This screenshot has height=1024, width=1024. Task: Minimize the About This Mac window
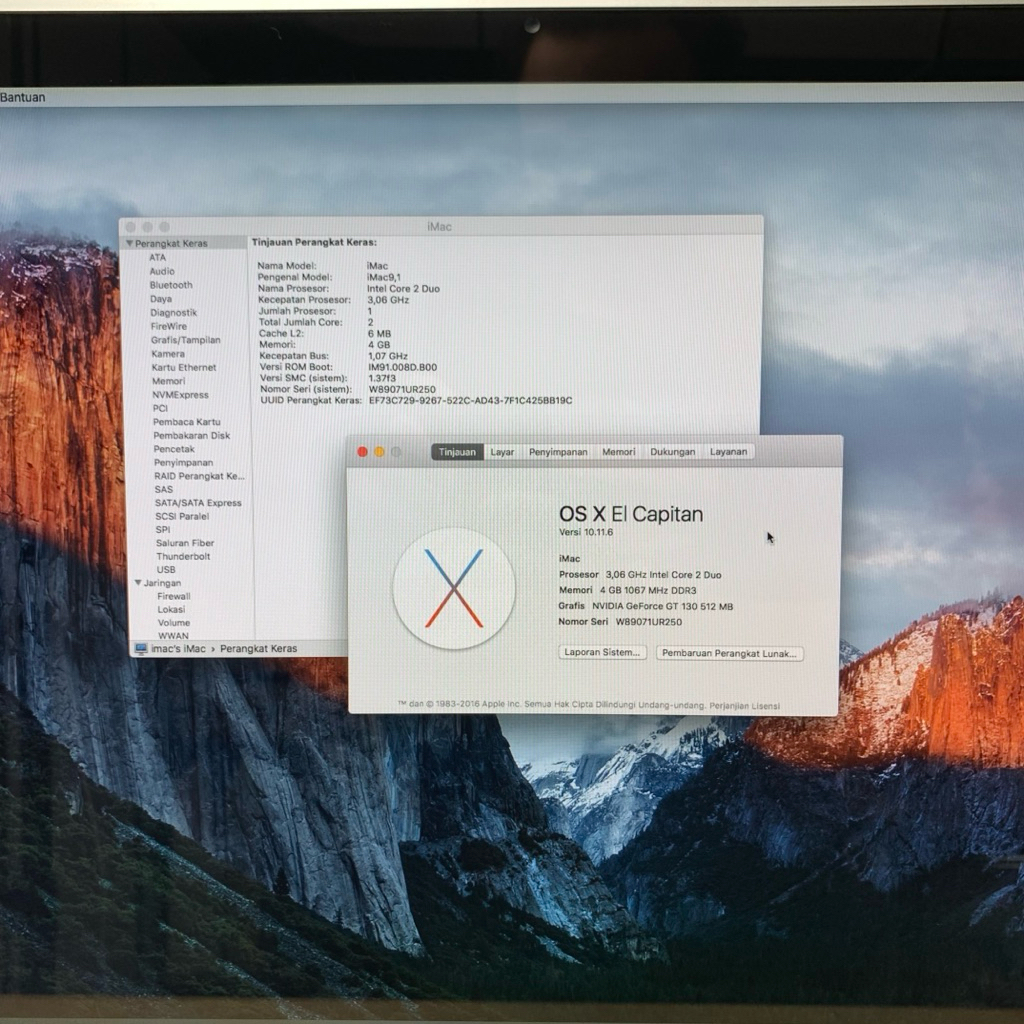coord(379,452)
